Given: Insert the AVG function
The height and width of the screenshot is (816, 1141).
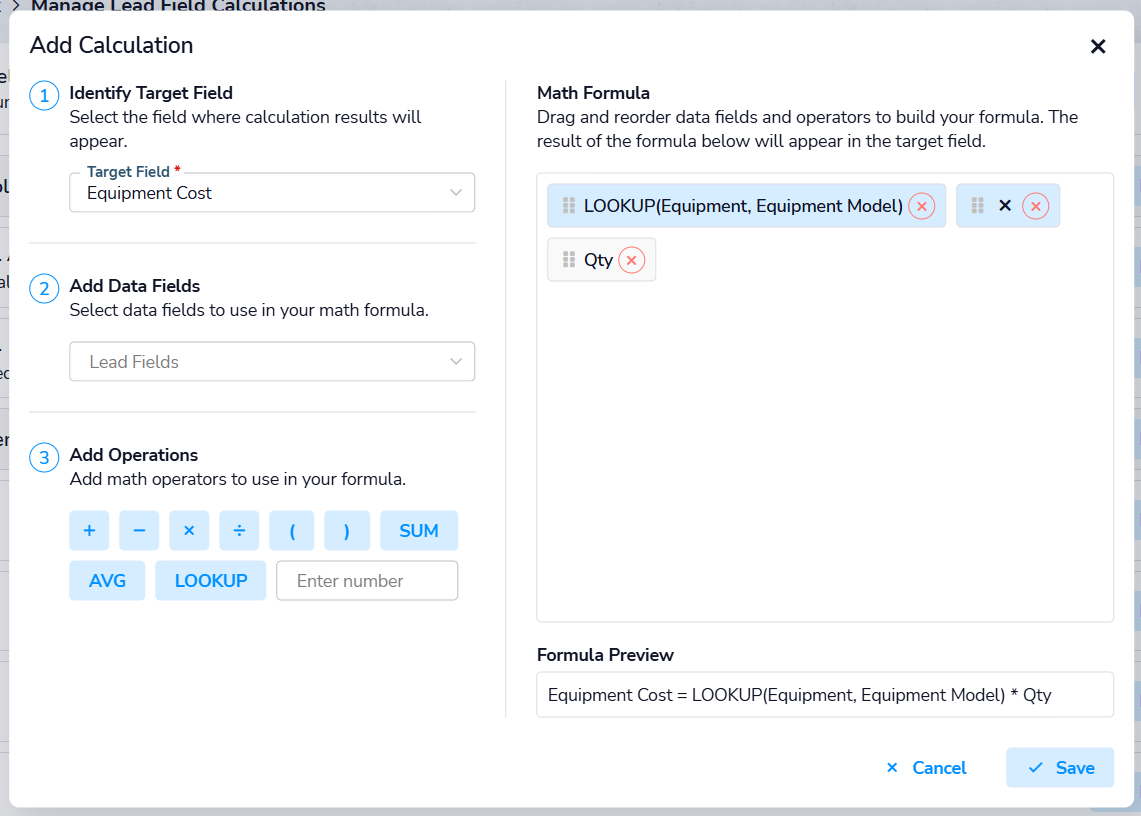Looking at the screenshot, I should 107,581.
